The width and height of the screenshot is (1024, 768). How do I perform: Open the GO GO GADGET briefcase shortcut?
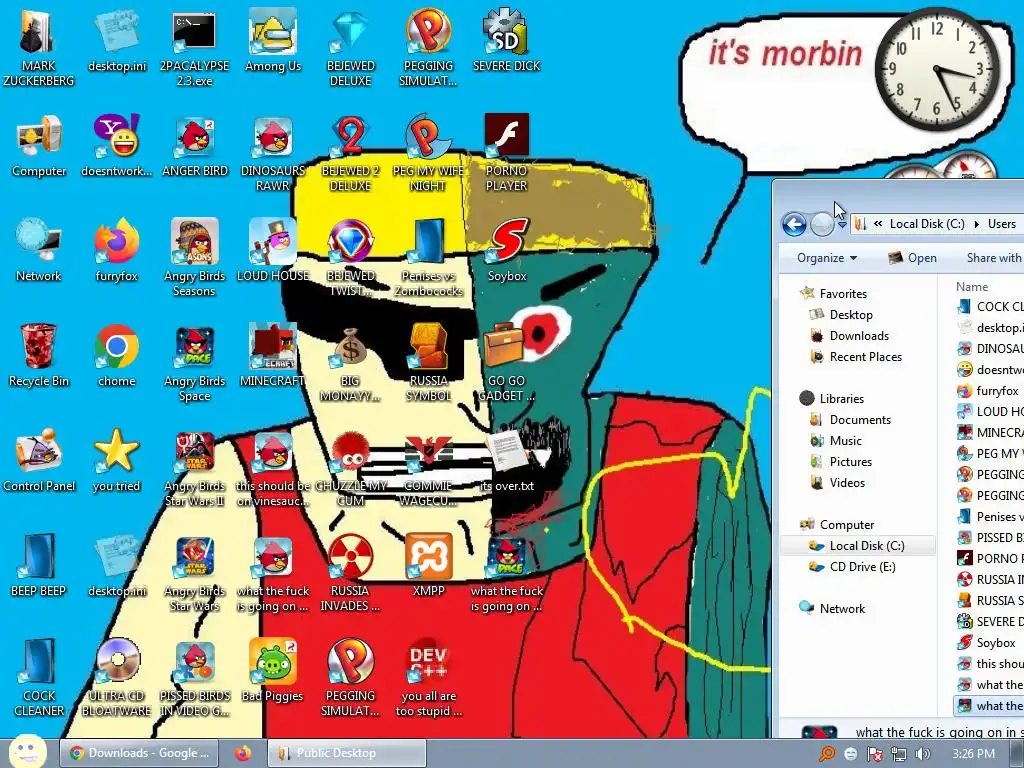coord(507,364)
